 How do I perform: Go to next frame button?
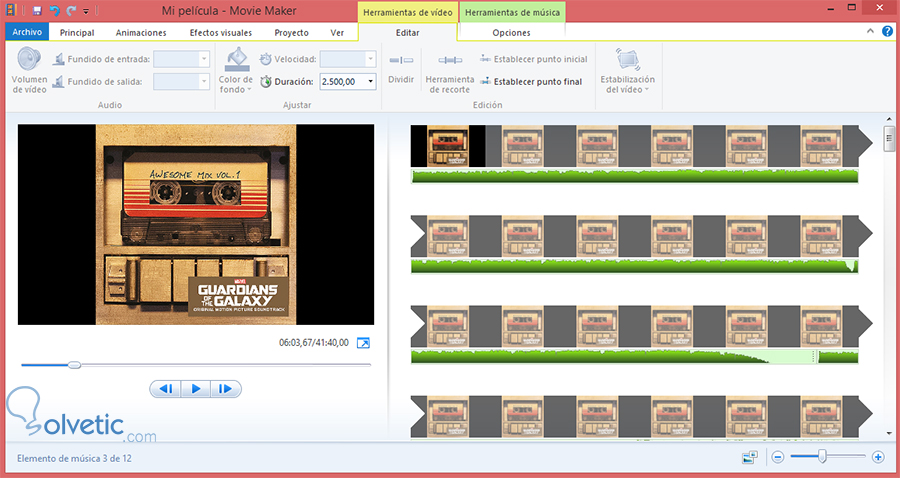click(x=226, y=389)
